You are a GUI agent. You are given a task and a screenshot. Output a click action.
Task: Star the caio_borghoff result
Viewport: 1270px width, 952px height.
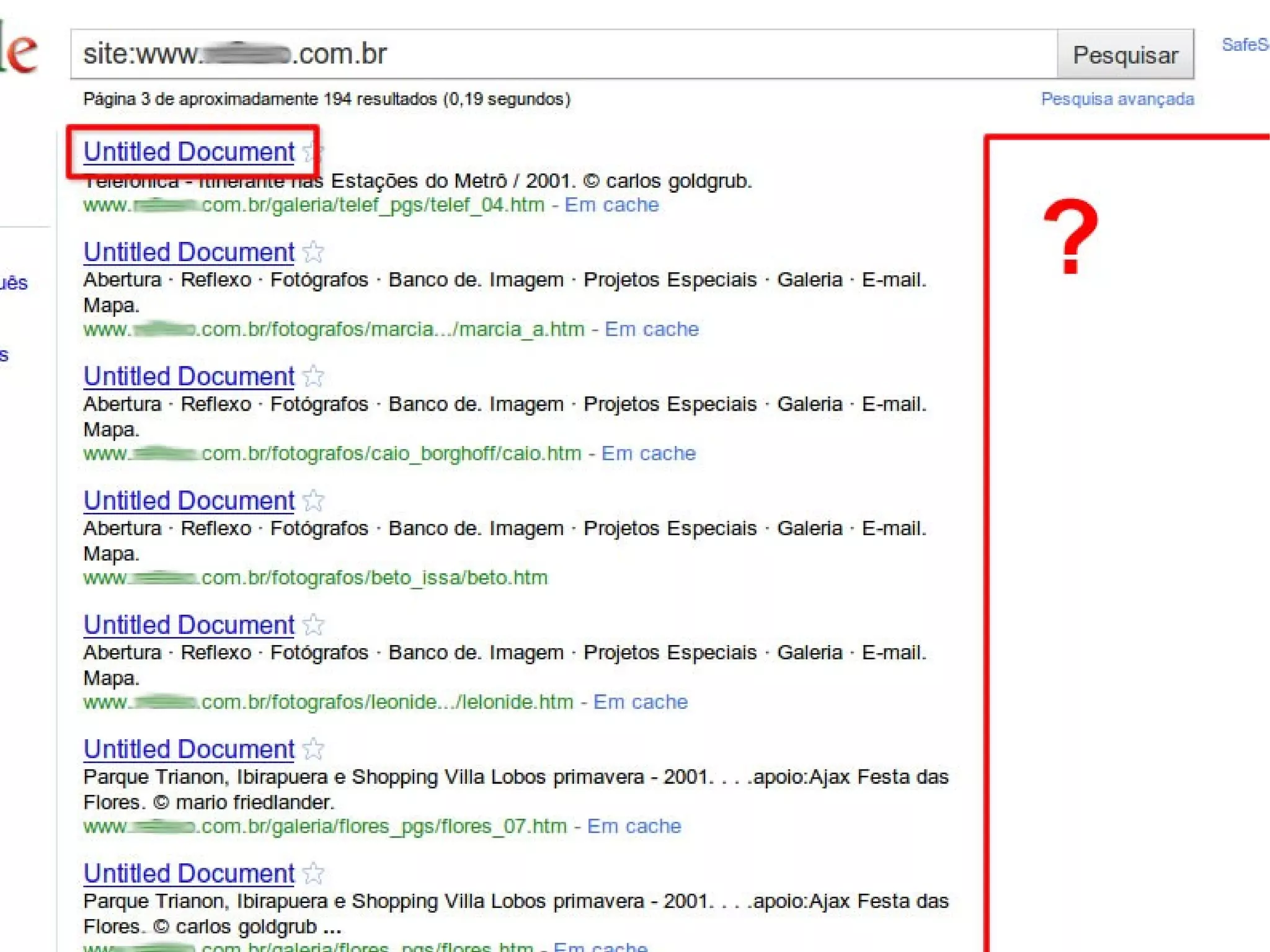(x=313, y=376)
